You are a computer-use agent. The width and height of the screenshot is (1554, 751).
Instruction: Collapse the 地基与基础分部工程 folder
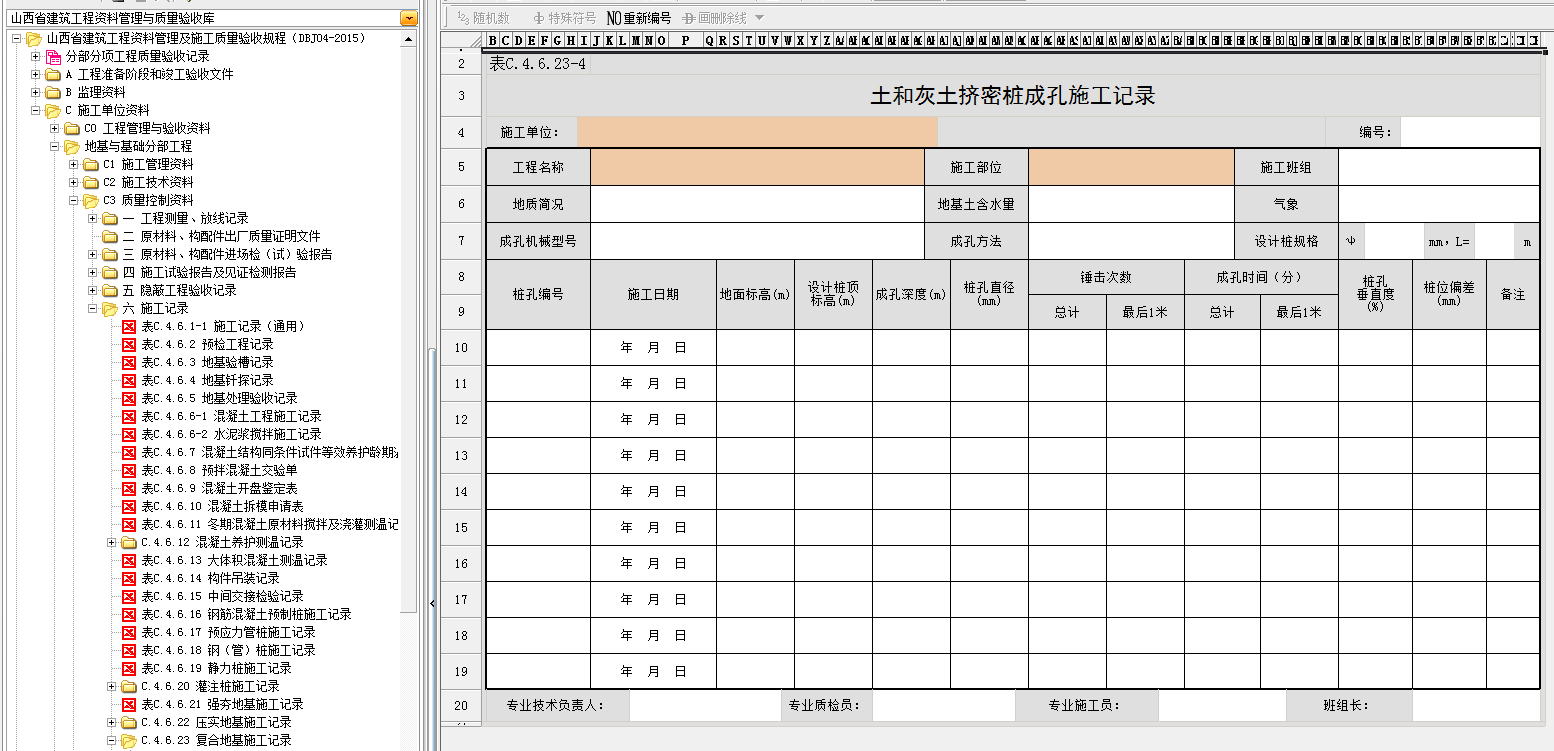click(x=55, y=146)
